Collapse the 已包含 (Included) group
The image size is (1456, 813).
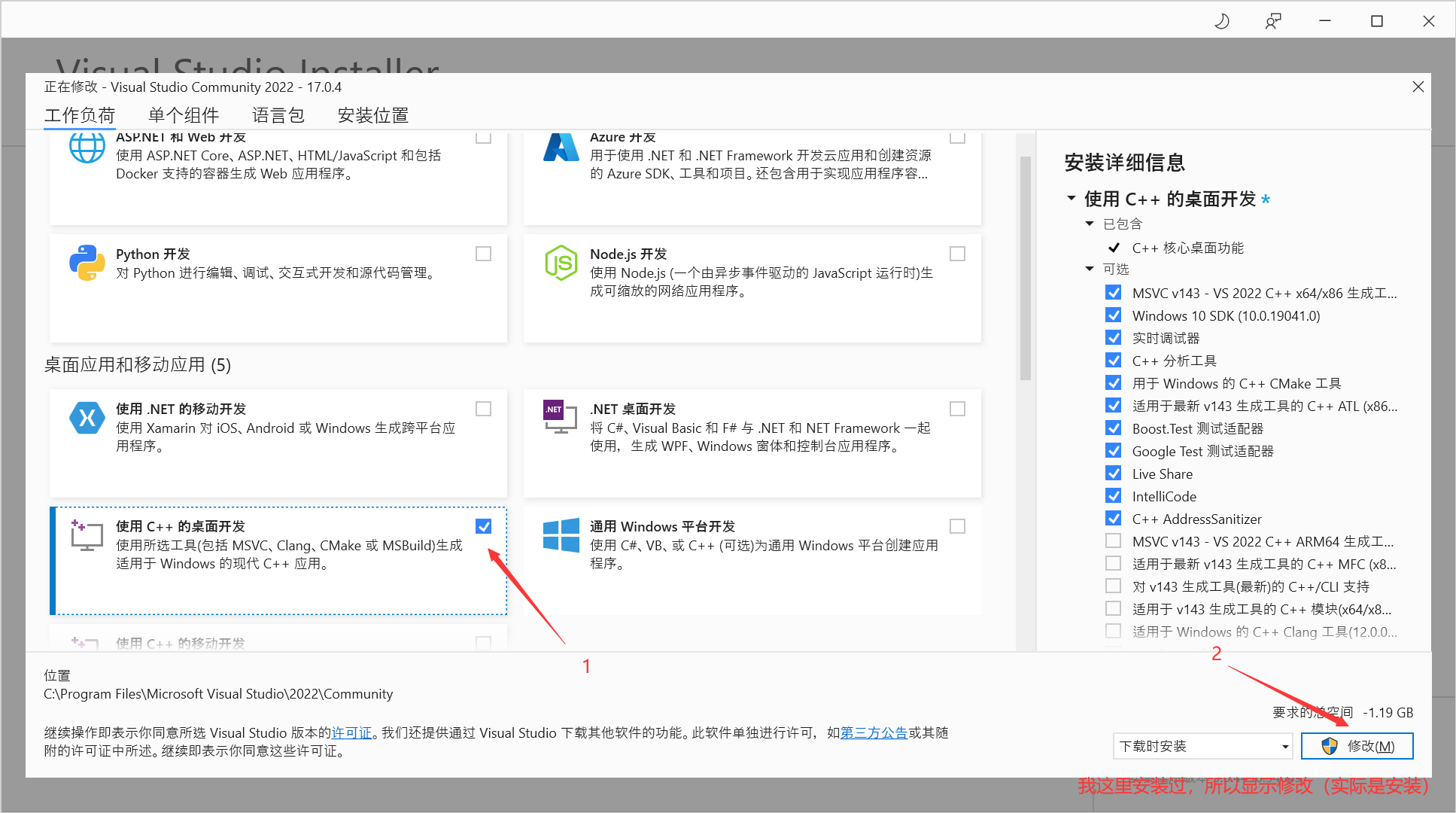[1090, 224]
